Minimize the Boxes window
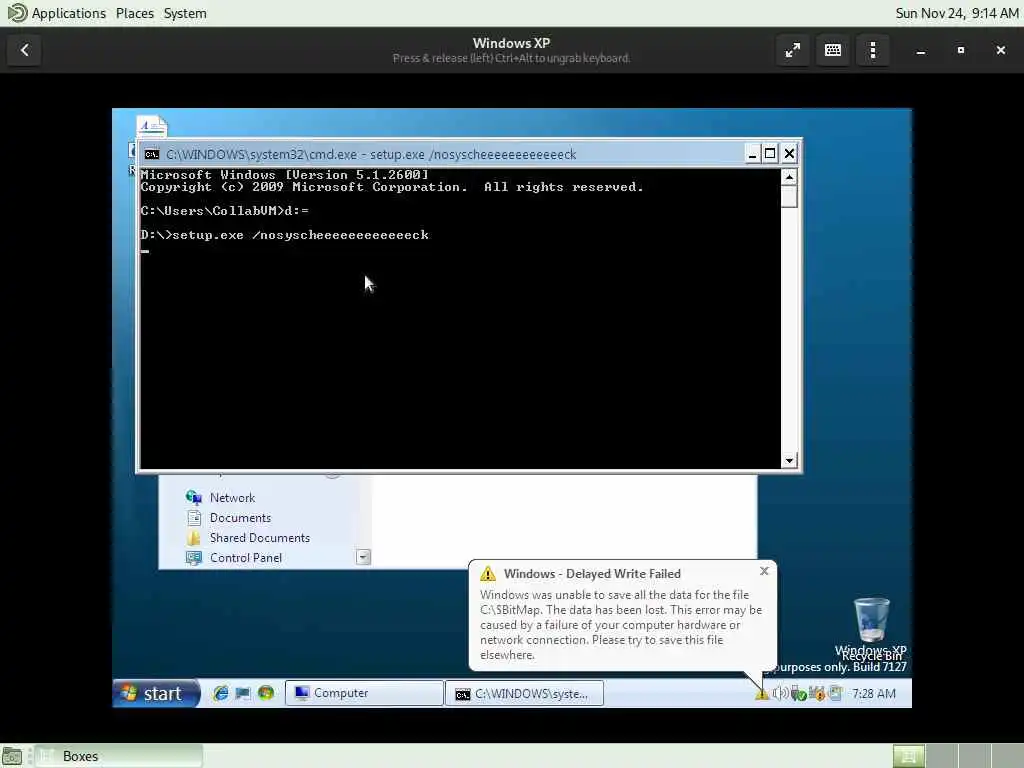 [921, 50]
